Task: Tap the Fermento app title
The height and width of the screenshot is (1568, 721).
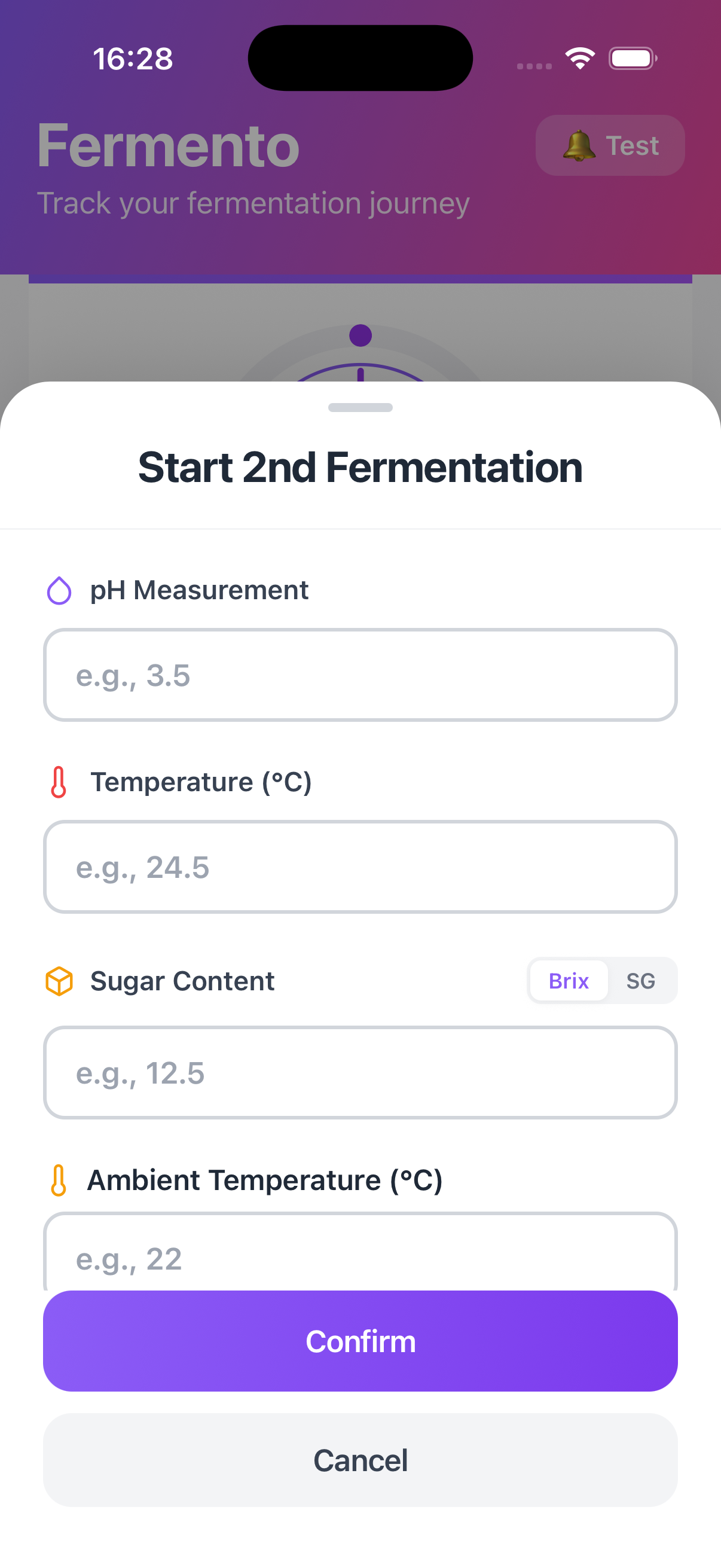Action: click(168, 146)
